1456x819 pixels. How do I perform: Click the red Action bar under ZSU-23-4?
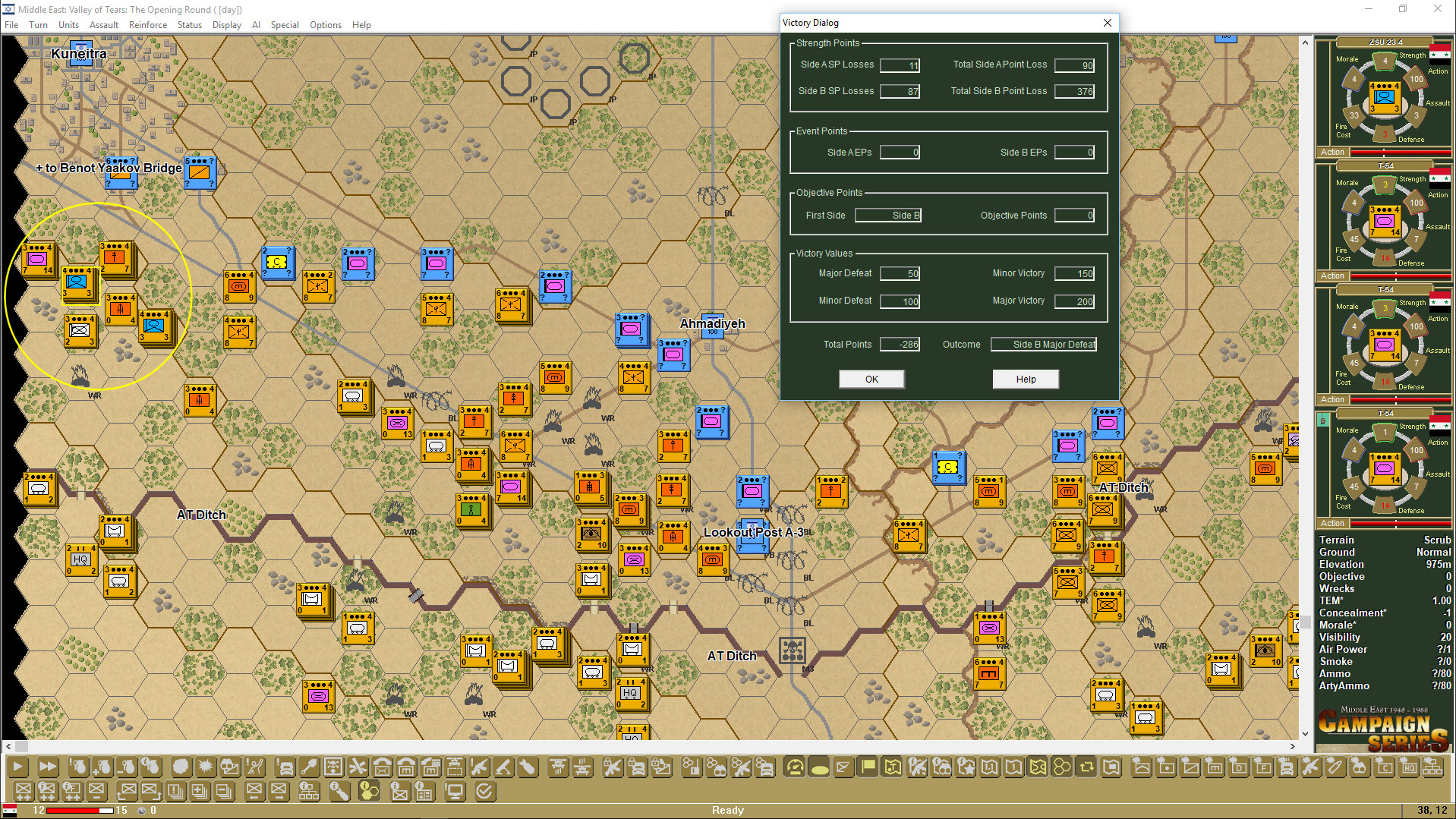pos(1401,153)
